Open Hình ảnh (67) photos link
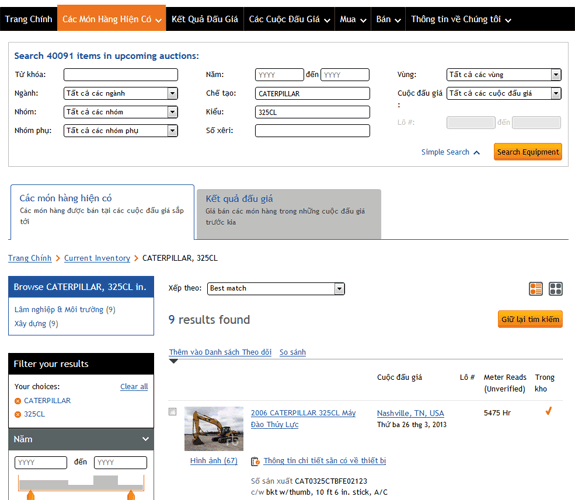 click(214, 461)
